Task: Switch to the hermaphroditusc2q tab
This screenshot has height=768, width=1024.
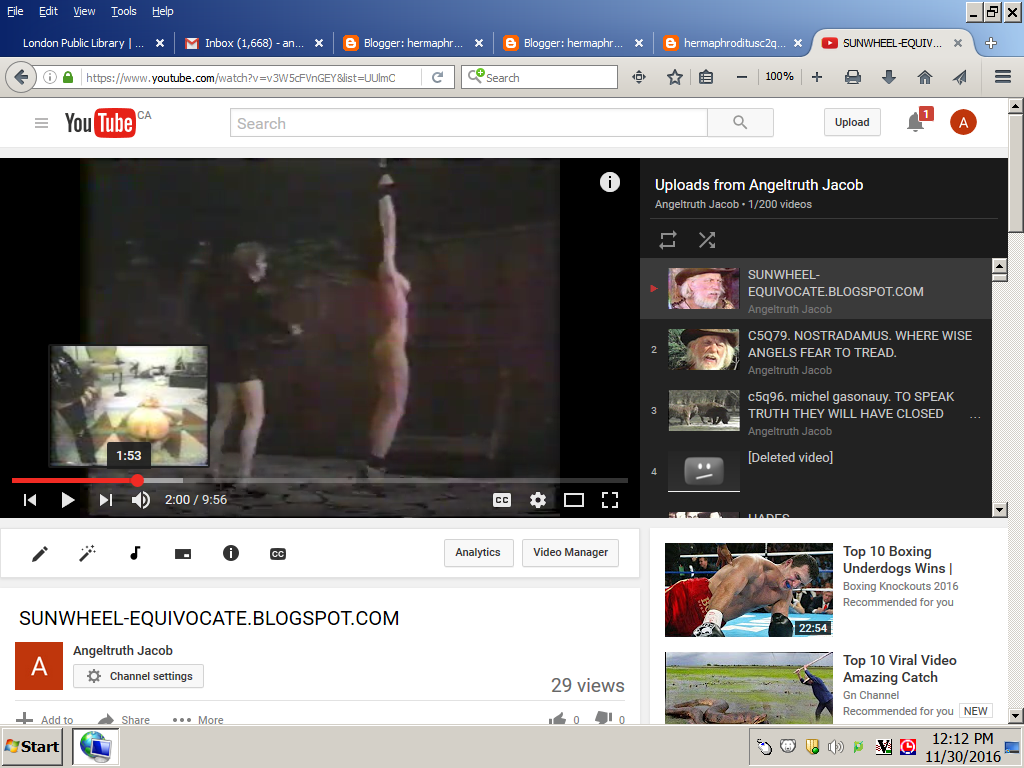Action: pyautogui.click(x=733, y=43)
